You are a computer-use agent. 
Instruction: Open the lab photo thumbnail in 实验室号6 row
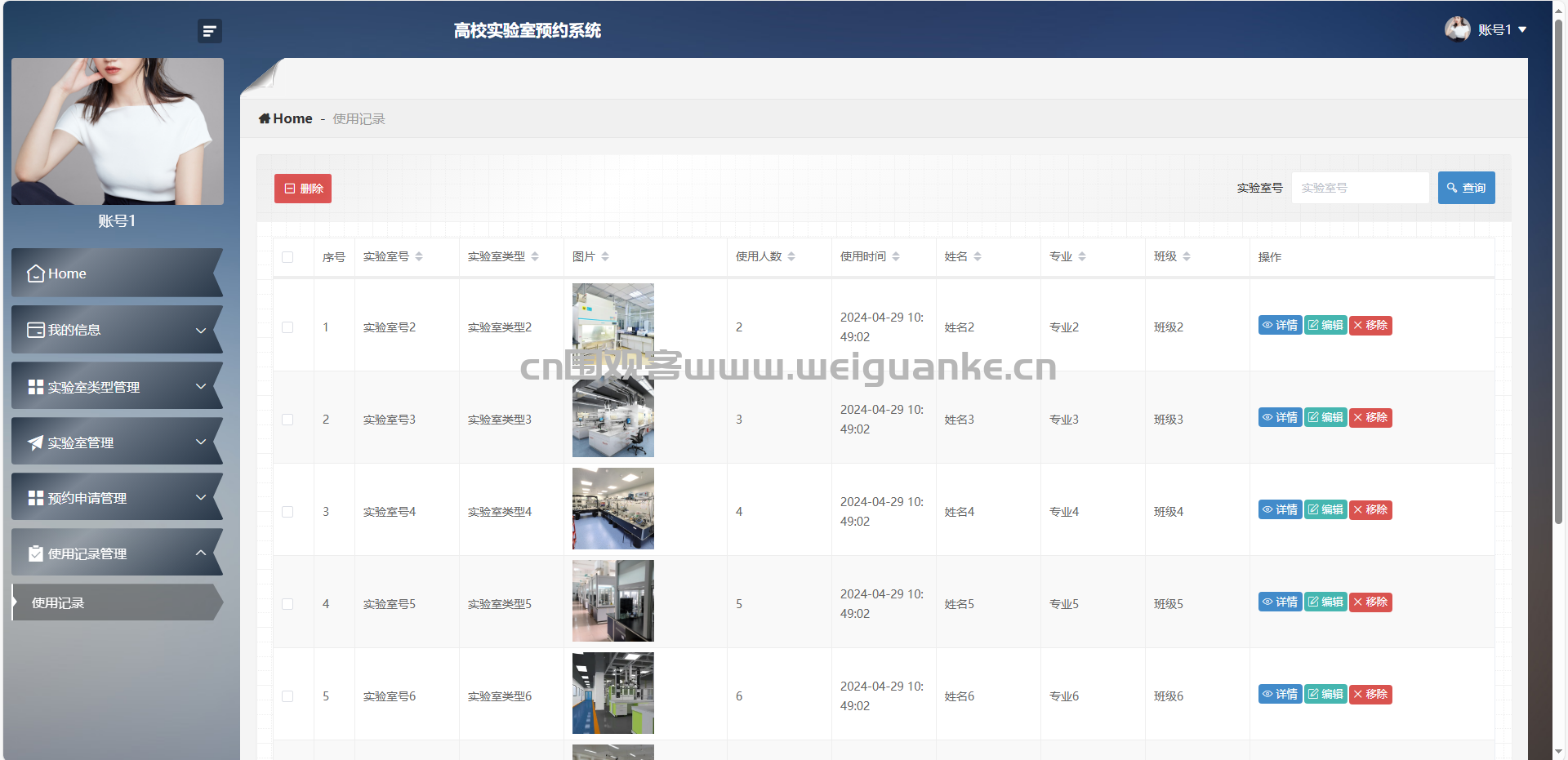pyautogui.click(x=613, y=693)
